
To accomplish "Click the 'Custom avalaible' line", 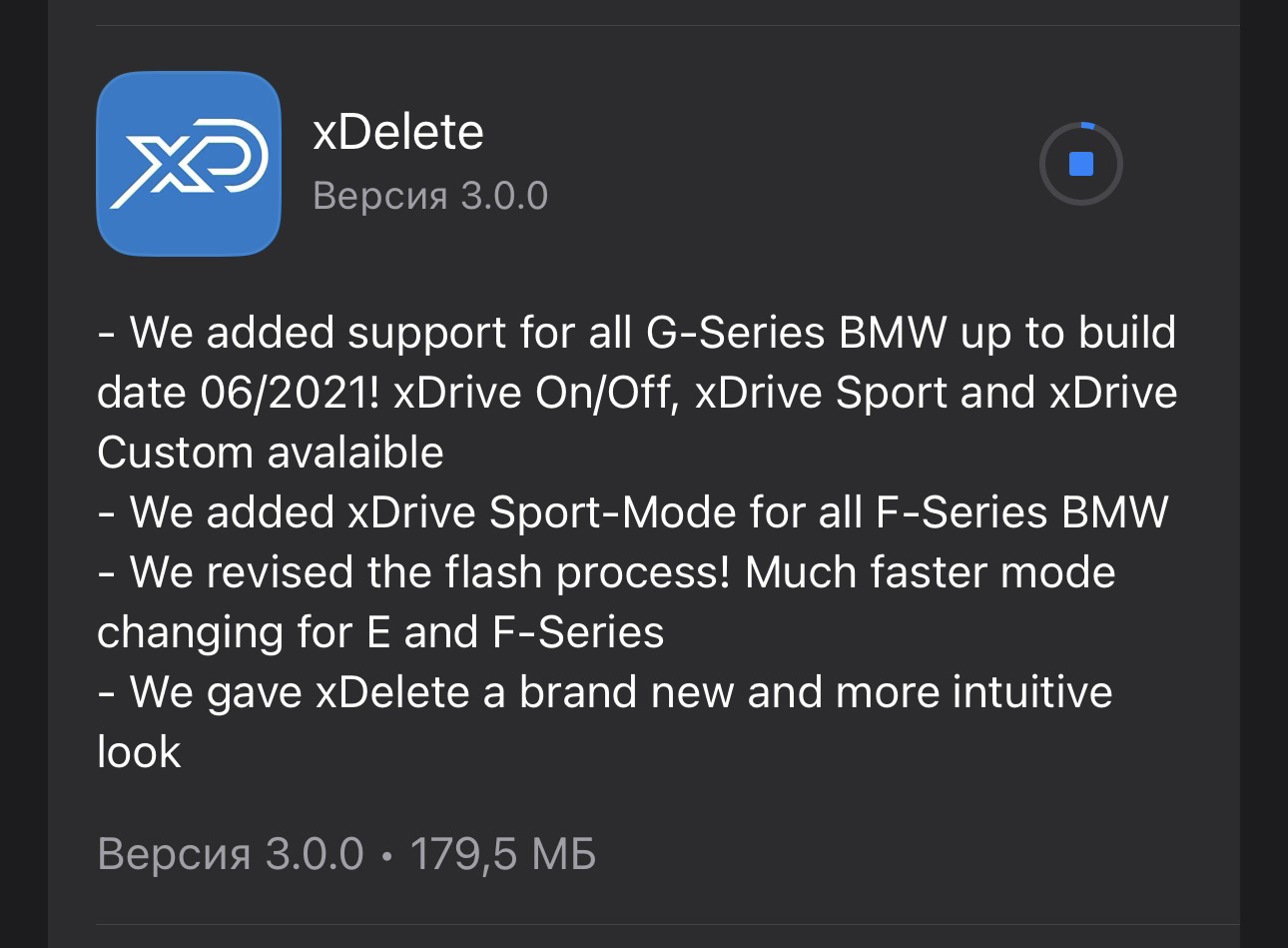I will click(x=270, y=453).
